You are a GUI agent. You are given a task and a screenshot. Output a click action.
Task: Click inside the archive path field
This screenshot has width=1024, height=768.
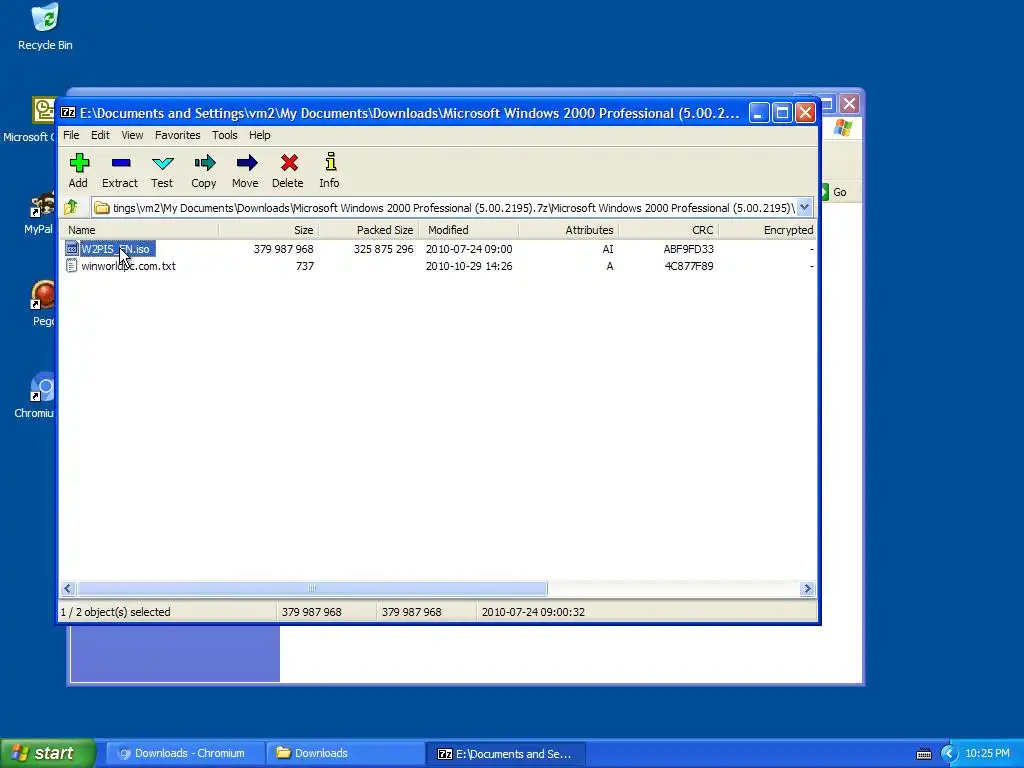tap(453, 208)
